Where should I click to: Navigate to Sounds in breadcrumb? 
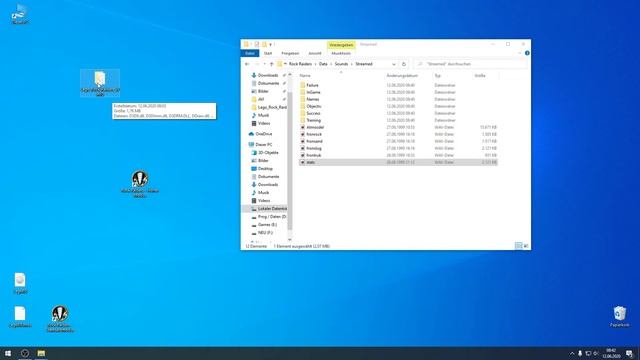click(x=341, y=64)
